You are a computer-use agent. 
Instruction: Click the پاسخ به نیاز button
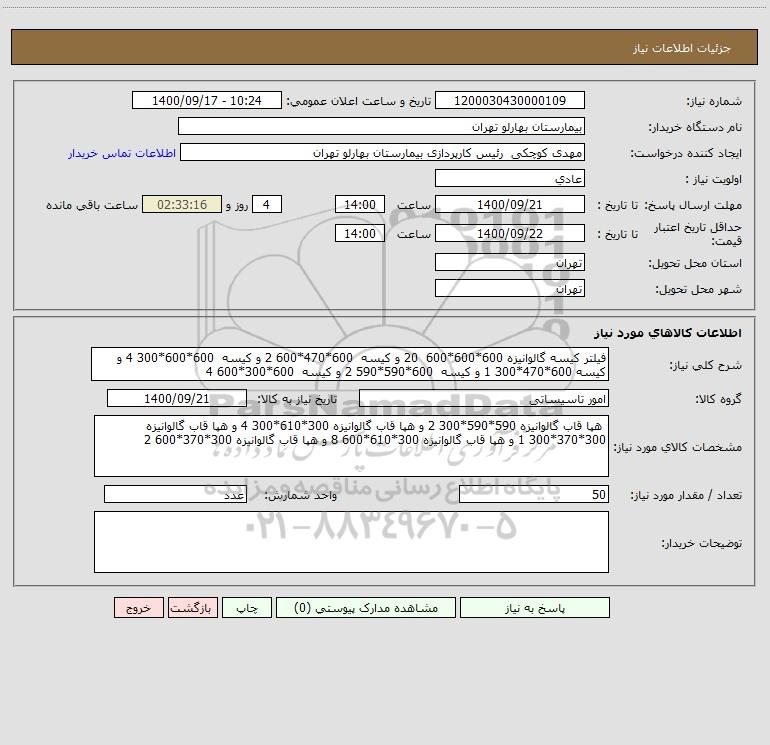(x=535, y=607)
